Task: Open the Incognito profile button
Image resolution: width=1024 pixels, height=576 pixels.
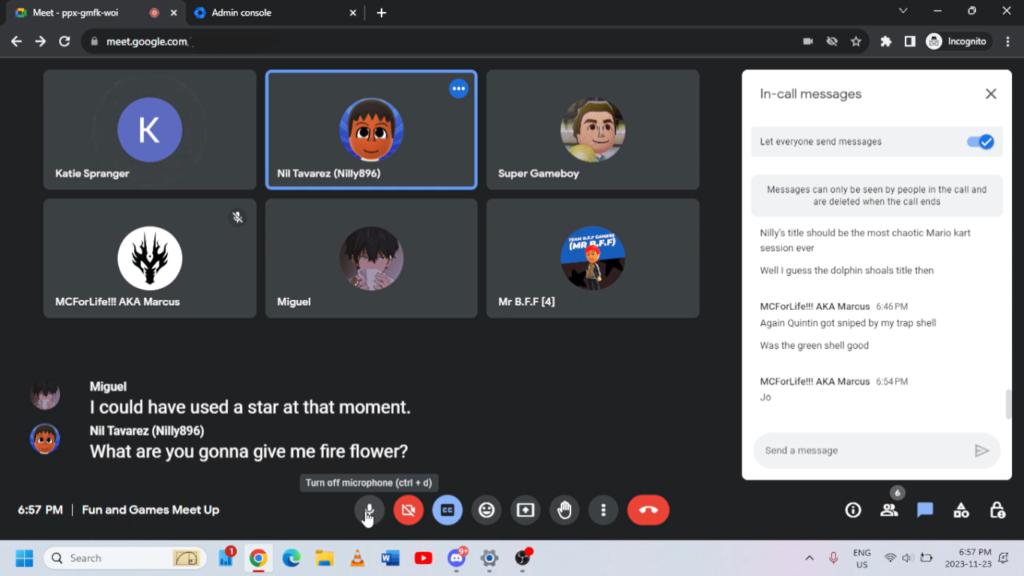Action: coord(957,41)
